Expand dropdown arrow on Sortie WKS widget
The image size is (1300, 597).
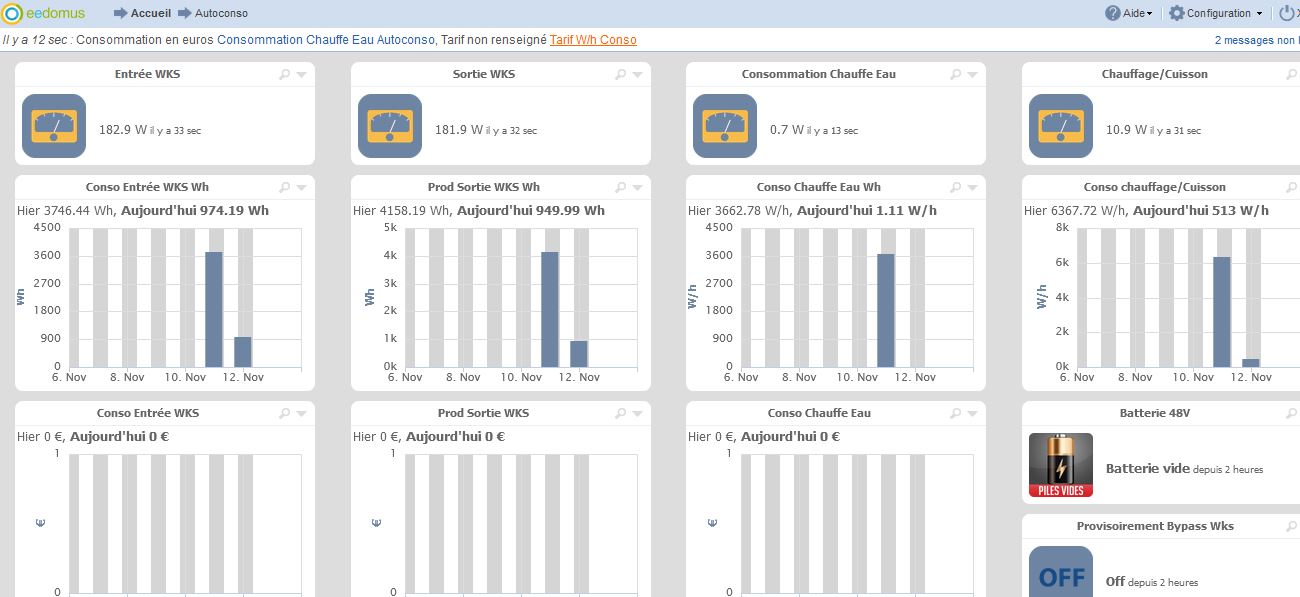pos(637,75)
